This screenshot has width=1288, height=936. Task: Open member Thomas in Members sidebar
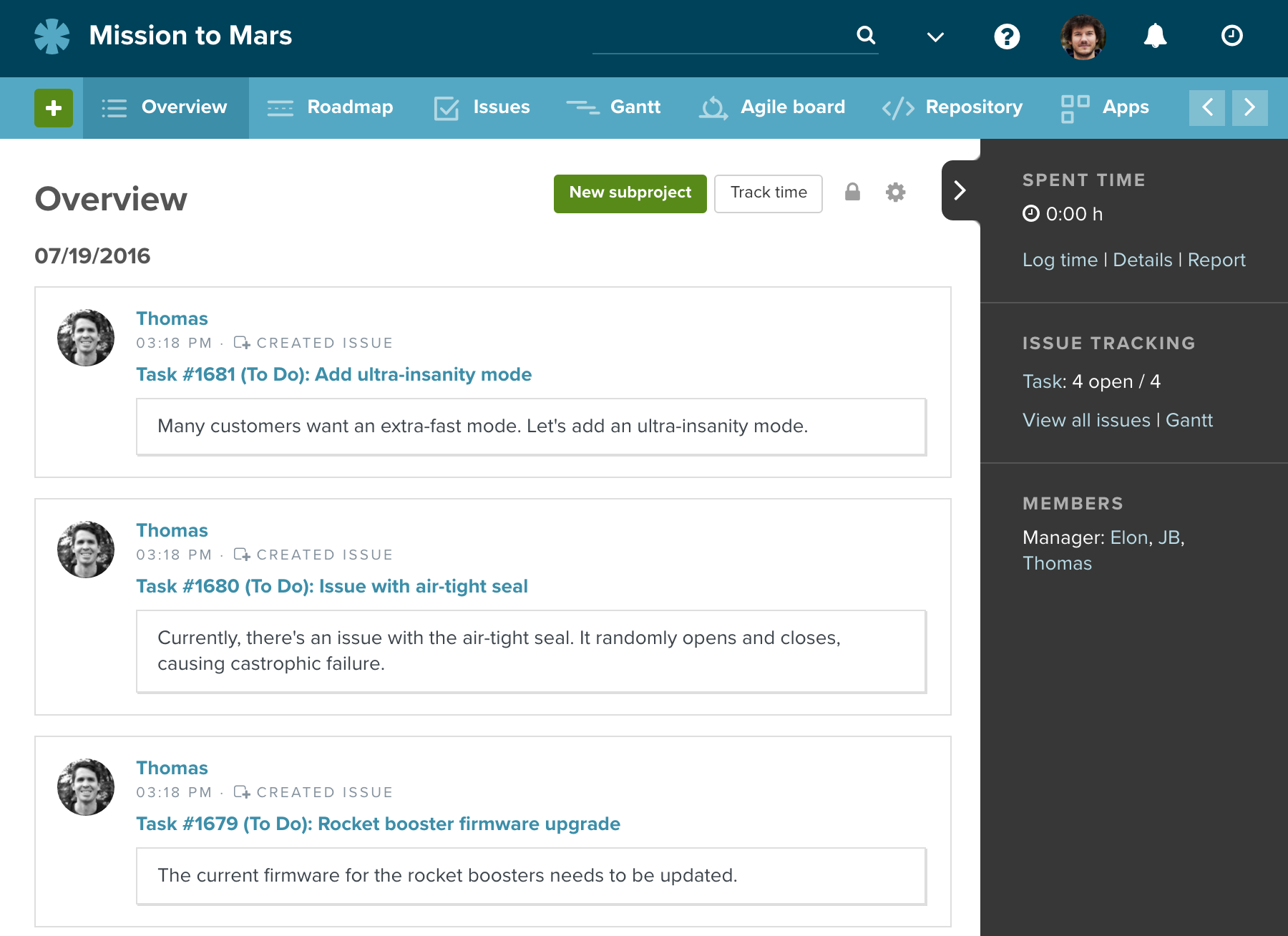(x=1057, y=563)
